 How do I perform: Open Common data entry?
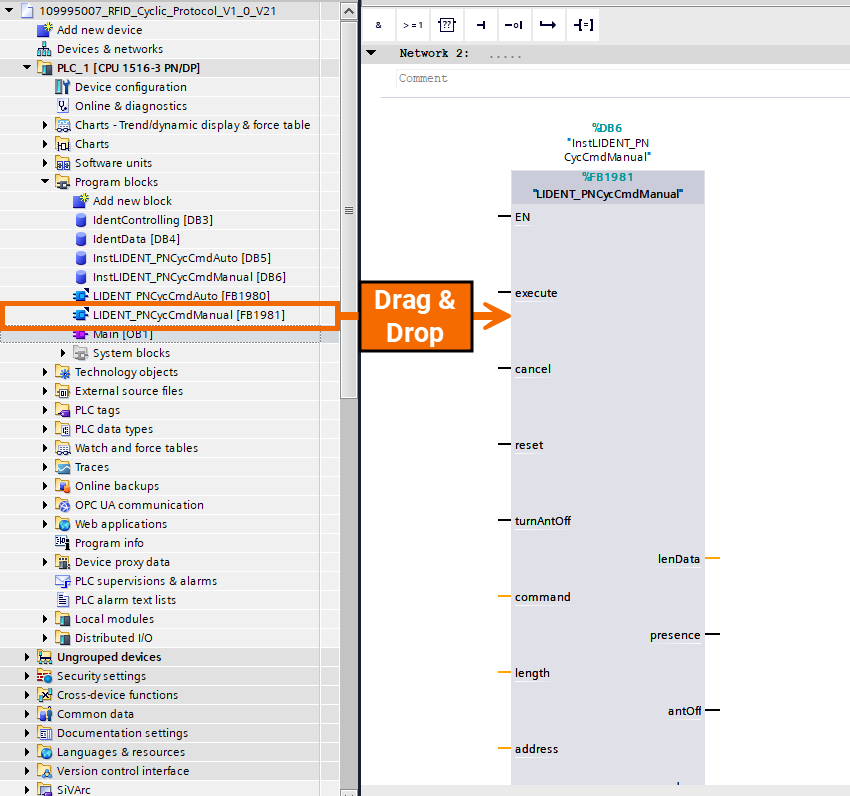(95, 714)
